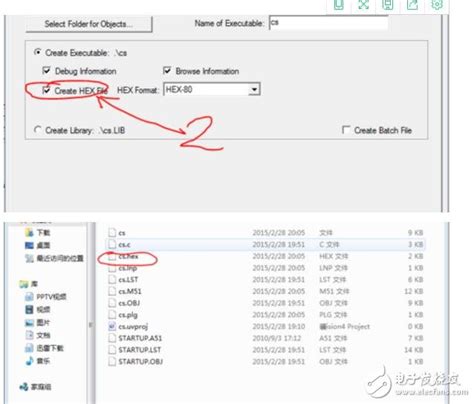Select the file icon of STARTUP.A51
The image size is (474, 404).
click(112, 338)
